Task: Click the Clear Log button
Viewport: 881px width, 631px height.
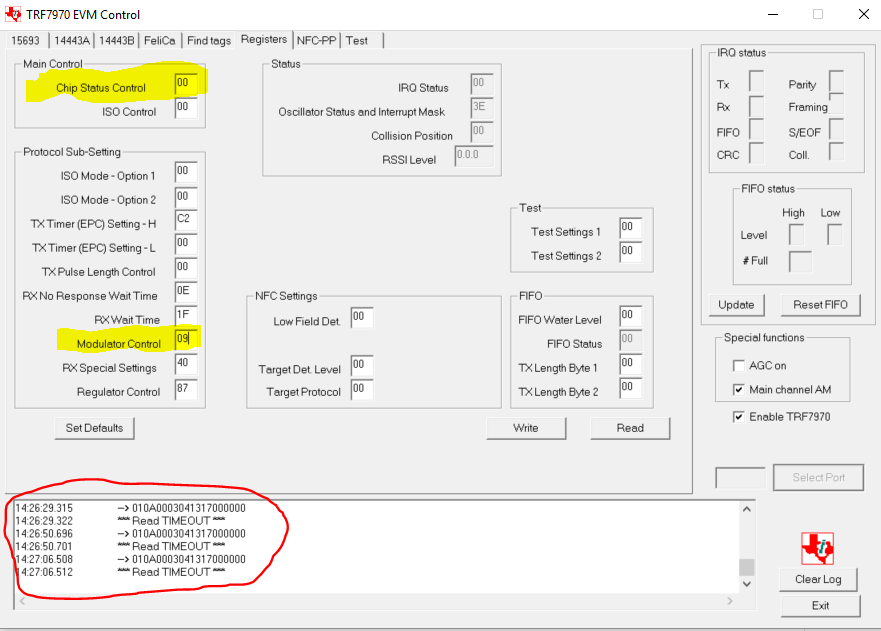Action: tap(818, 579)
